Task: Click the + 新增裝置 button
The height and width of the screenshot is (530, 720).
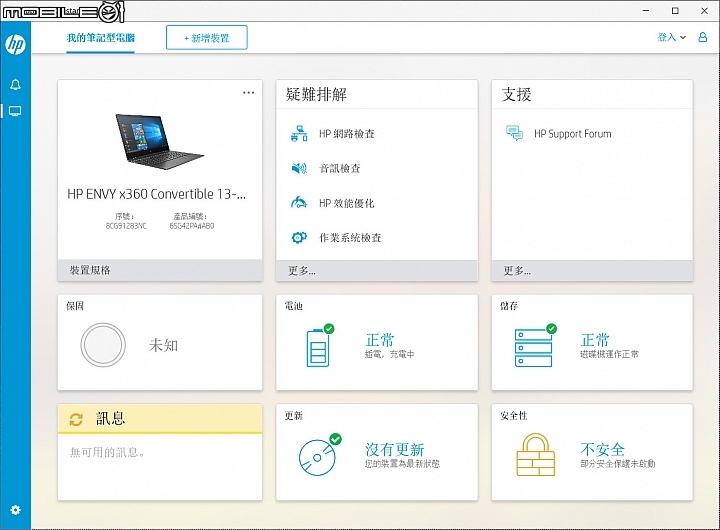Action: [x=207, y=38]
